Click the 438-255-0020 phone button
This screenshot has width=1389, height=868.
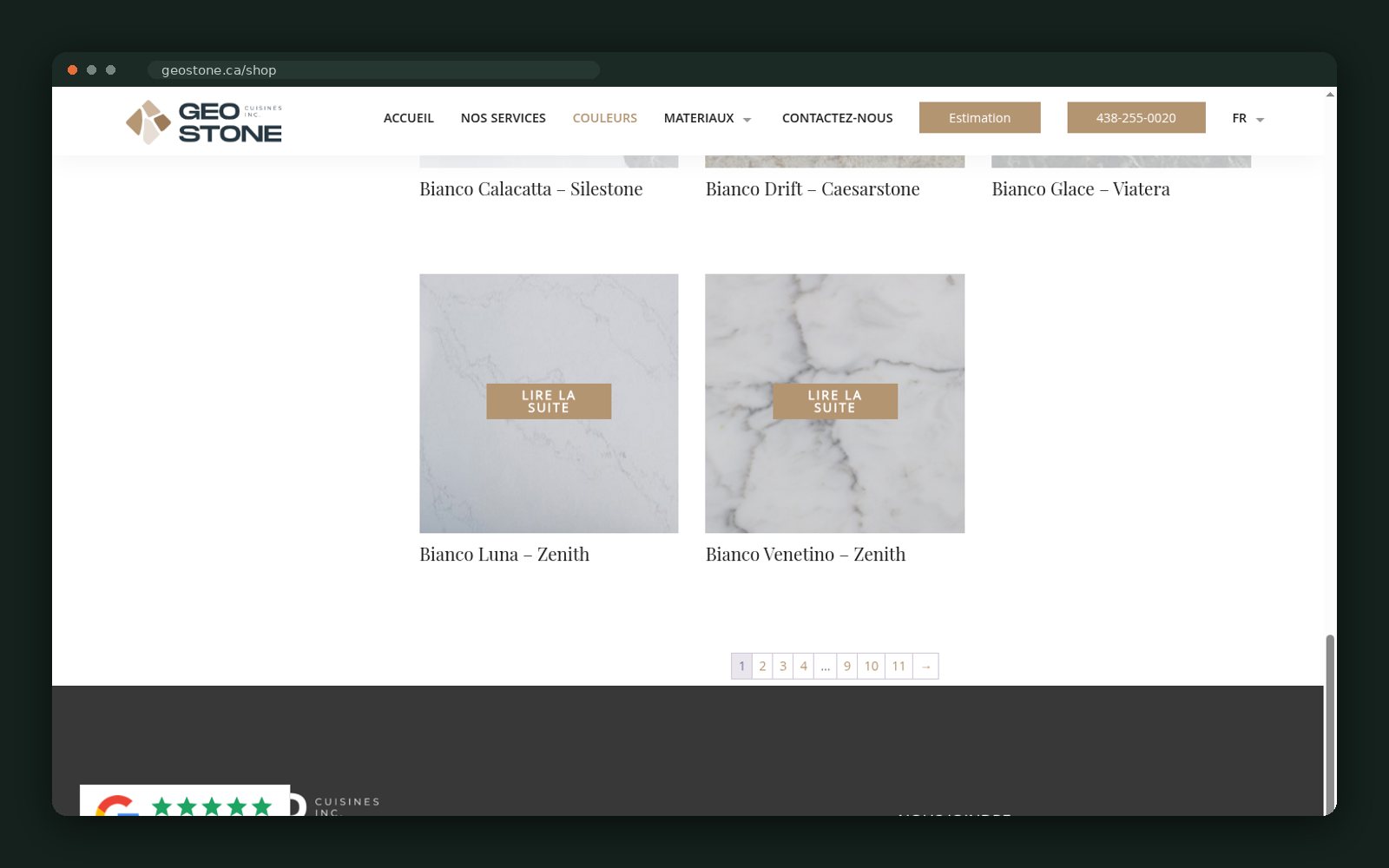(x=1136, y=118)
